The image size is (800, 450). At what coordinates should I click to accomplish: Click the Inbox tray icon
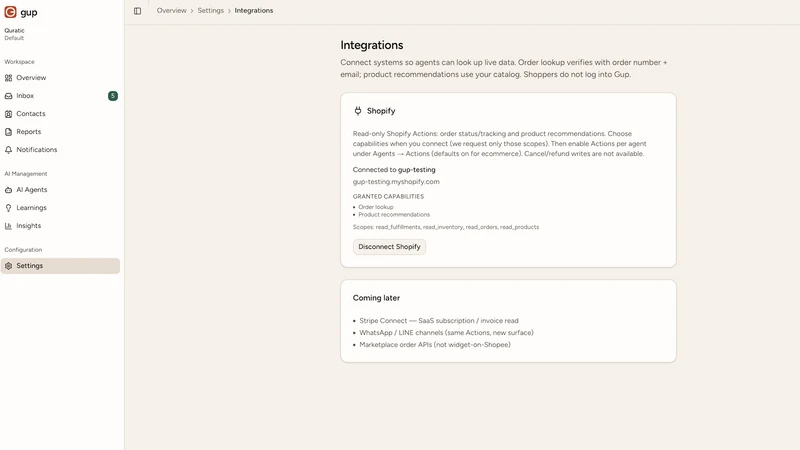pos(8,96)
